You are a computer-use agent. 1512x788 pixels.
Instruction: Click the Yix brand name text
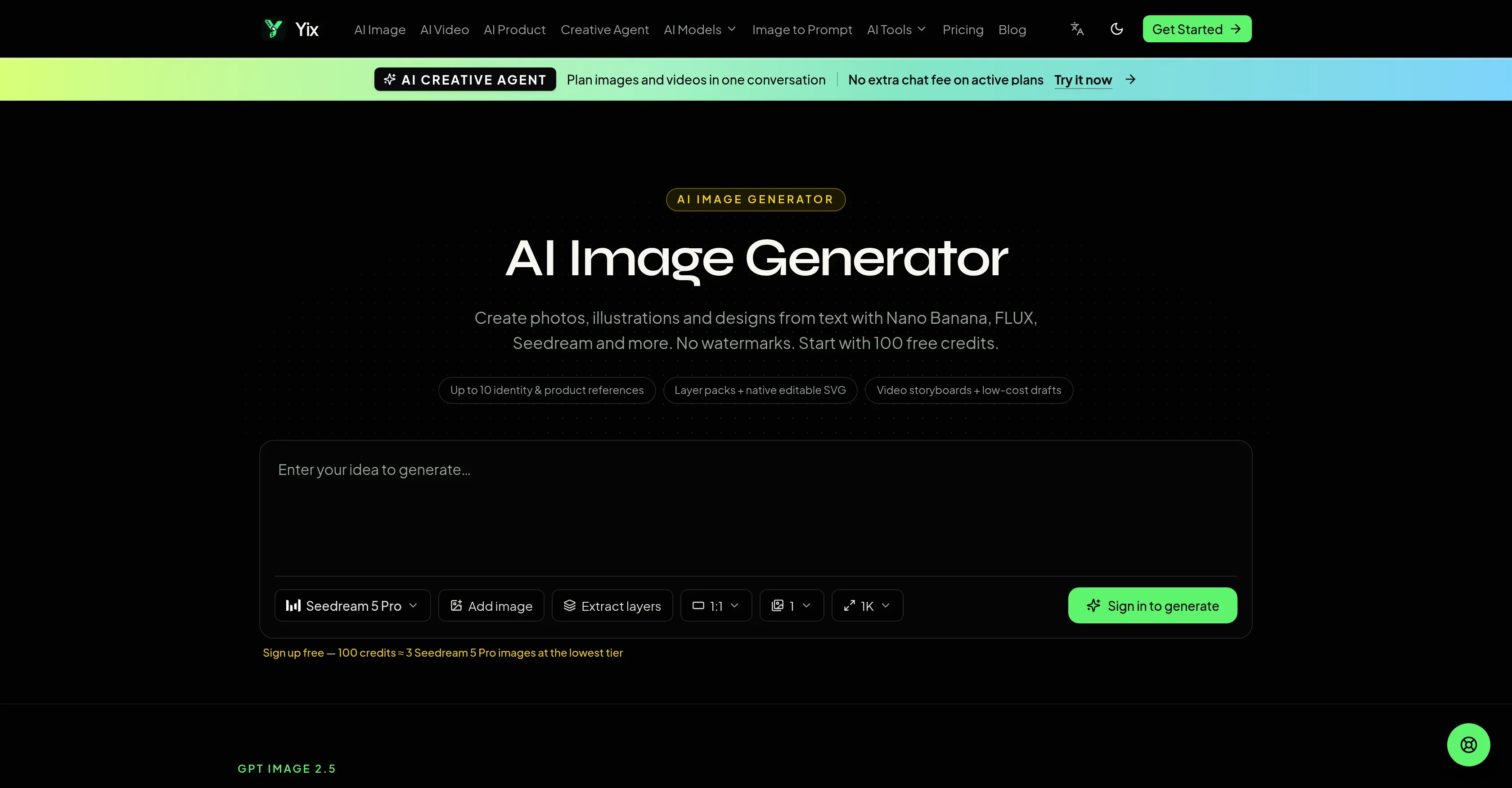tap(307, 29)
